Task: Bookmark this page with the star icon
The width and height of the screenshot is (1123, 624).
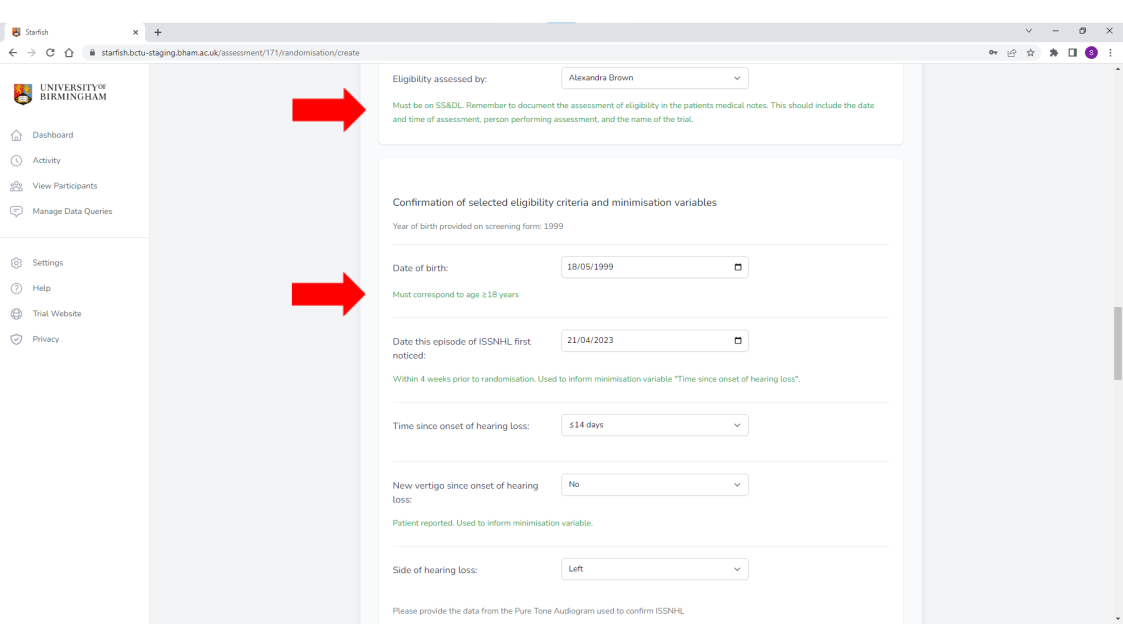Action: [x=1030, y=53]
